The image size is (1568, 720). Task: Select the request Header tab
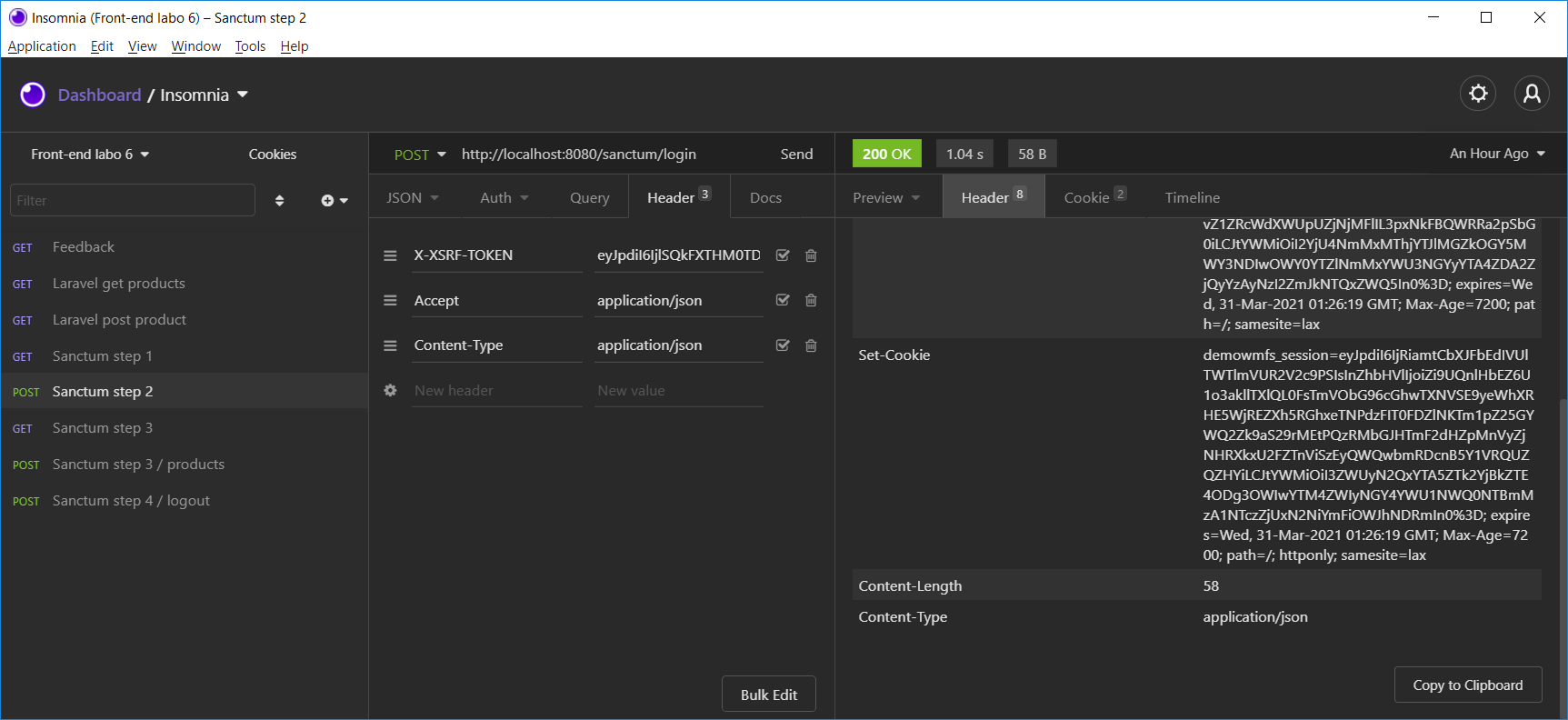click(x=679, y=197)
